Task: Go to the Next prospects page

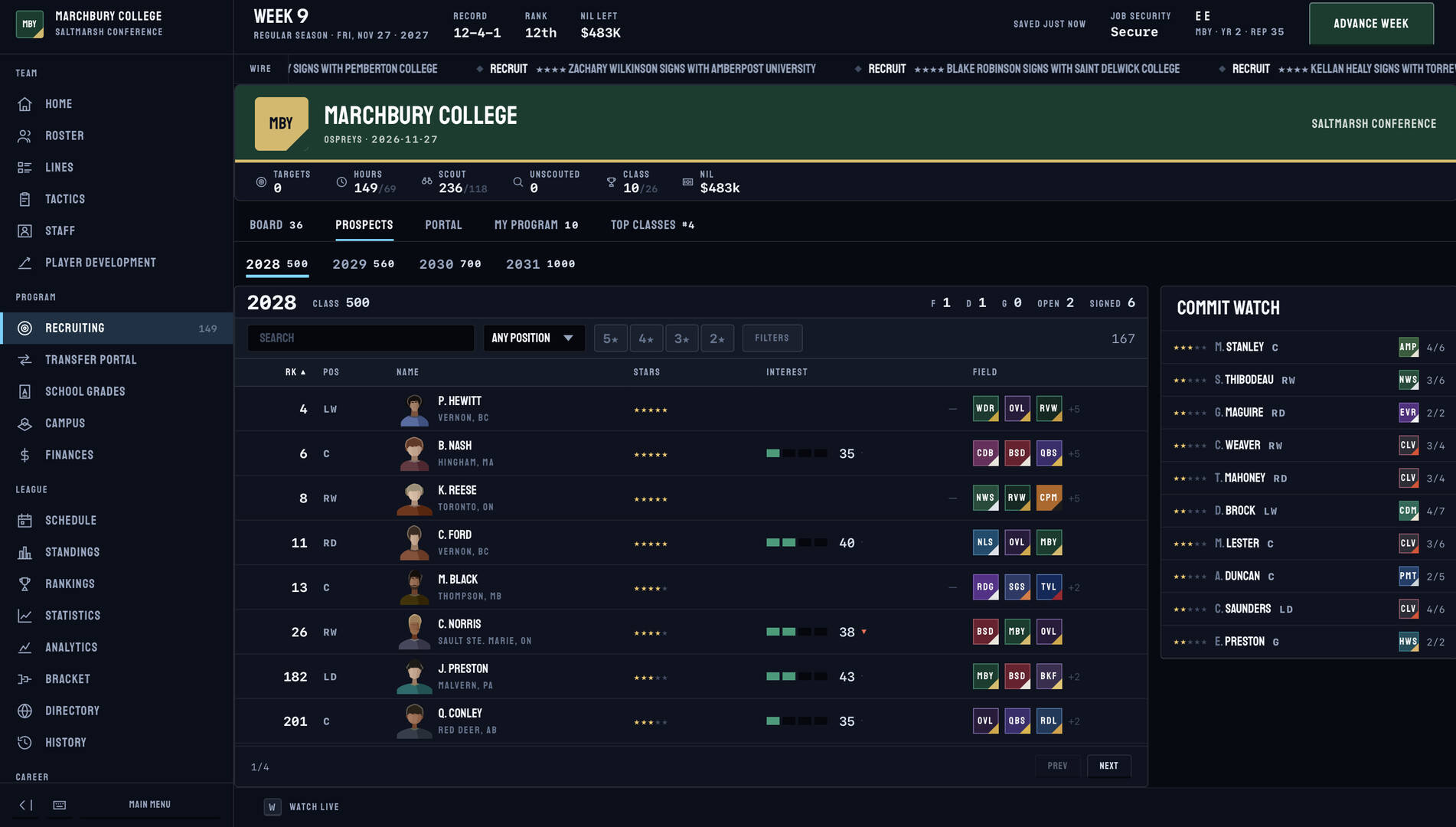Action: point(1108,766)
